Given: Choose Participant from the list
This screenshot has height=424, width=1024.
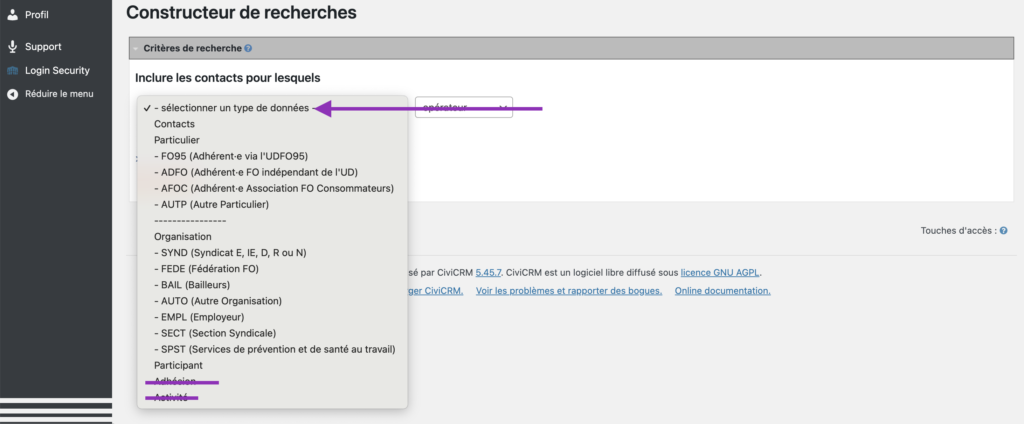Looking at the screenshot, I should [178, 365].
